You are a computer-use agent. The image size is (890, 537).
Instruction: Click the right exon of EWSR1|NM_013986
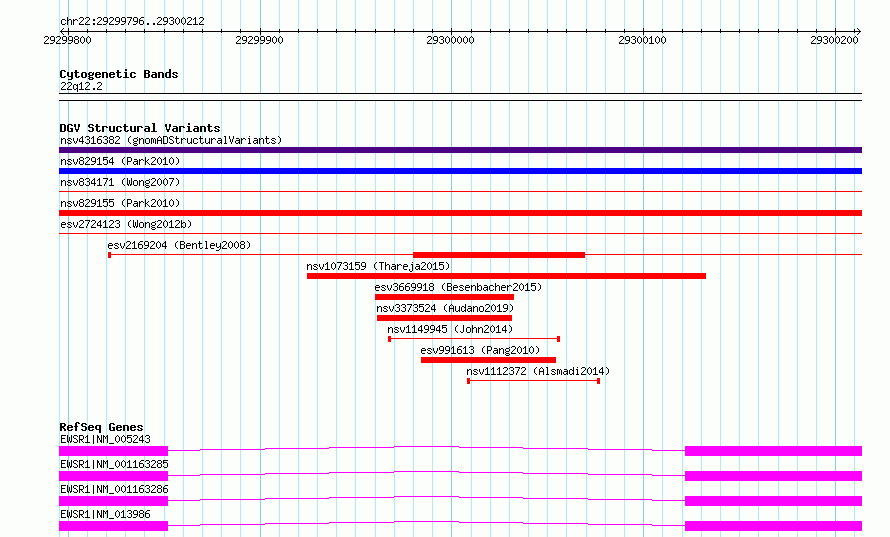(x=774, y=526)
